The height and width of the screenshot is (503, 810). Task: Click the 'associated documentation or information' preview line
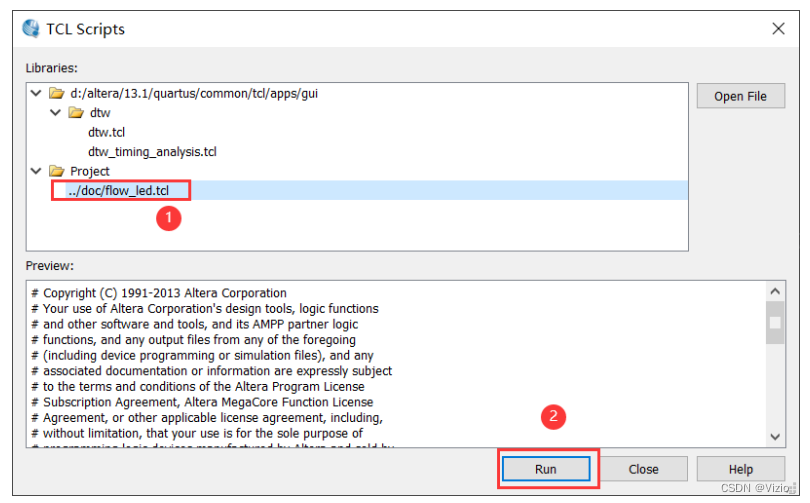coord(211,371)
